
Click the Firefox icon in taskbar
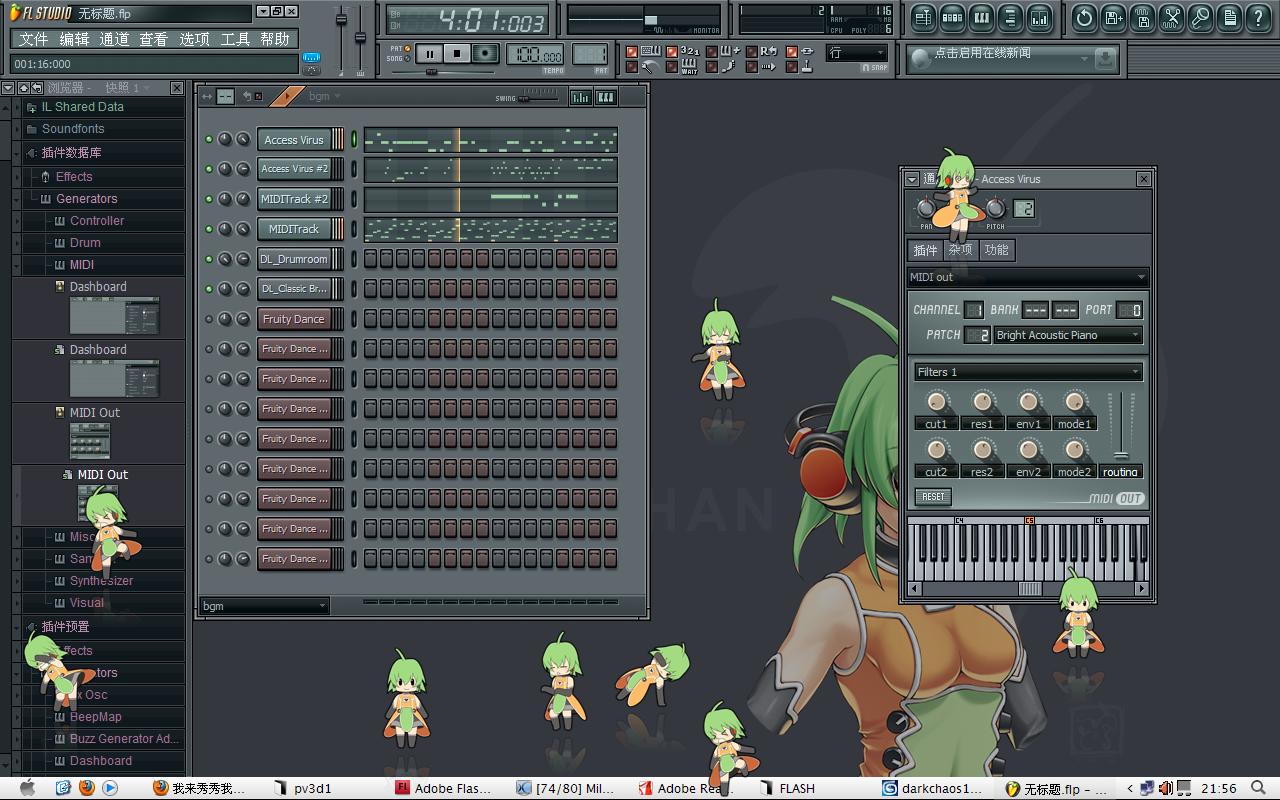point(86,788)
